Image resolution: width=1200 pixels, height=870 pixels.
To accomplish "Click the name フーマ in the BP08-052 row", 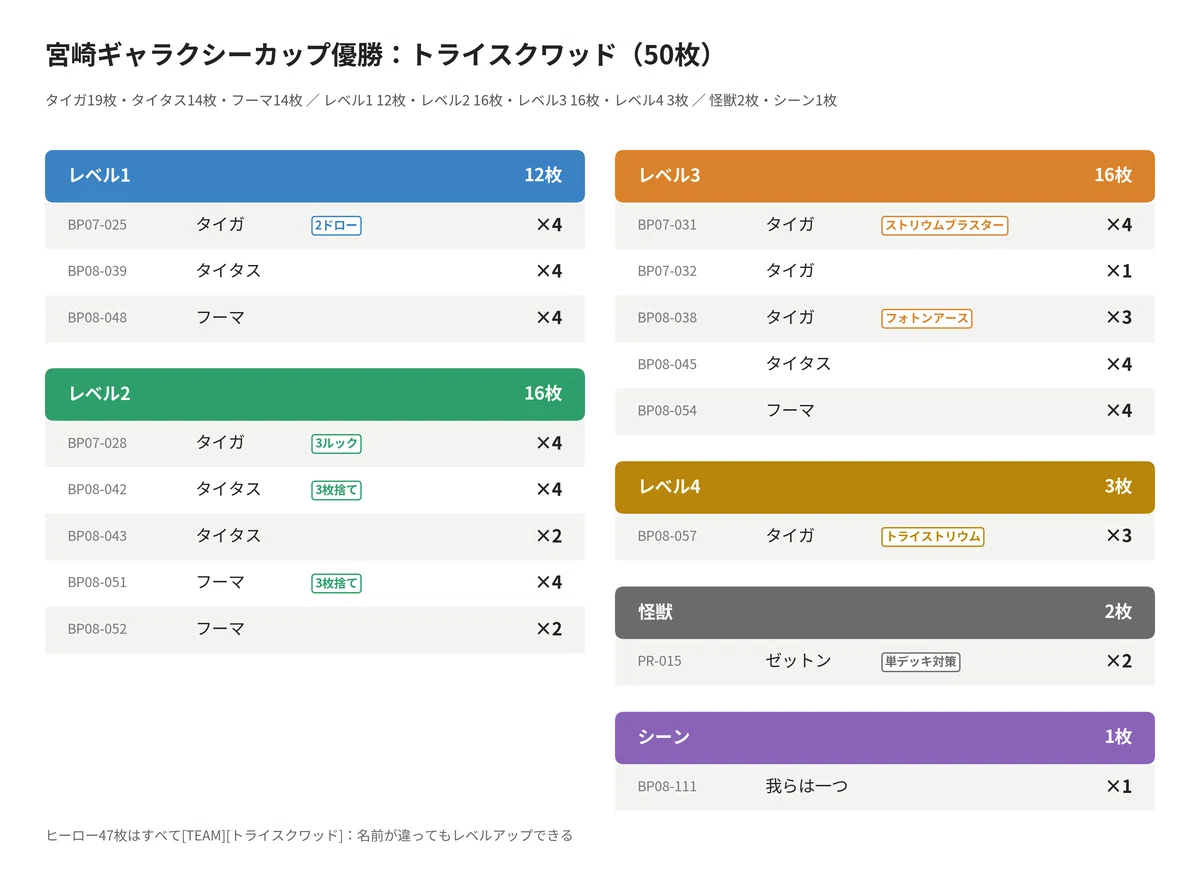I will (x=220, y=629).
